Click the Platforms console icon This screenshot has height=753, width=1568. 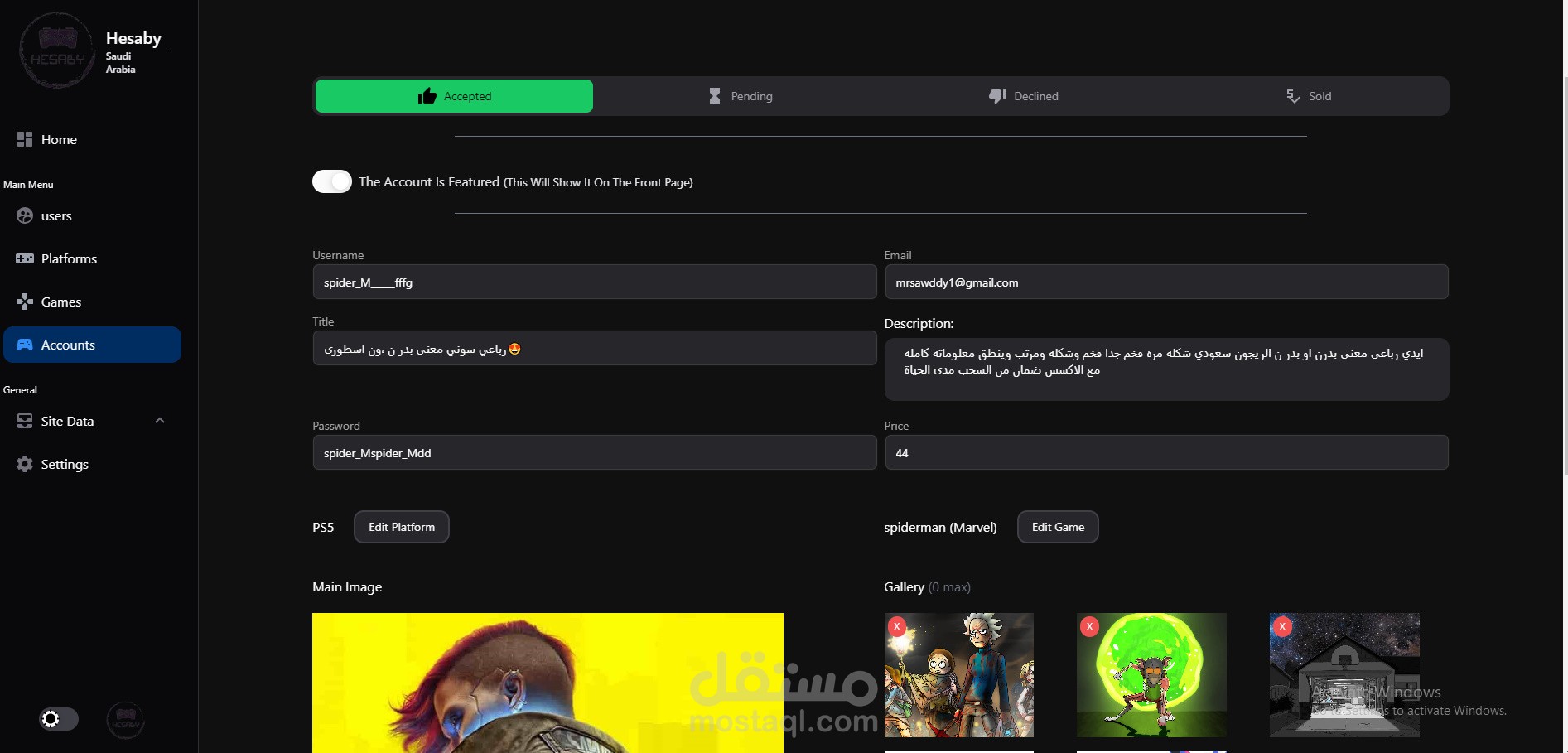[25, 258]
